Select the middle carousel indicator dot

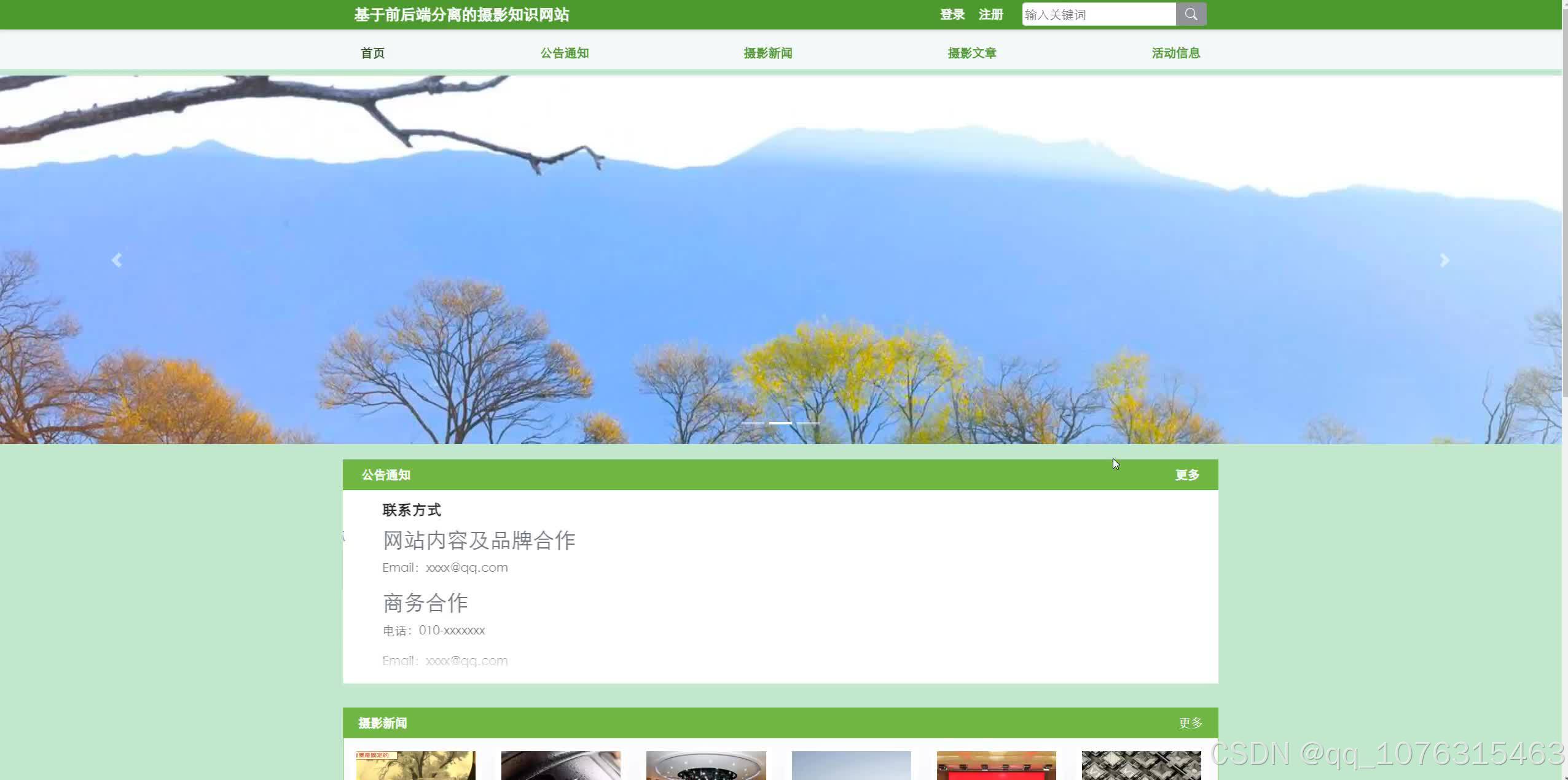pyautogui.click(x=781, y=422)
